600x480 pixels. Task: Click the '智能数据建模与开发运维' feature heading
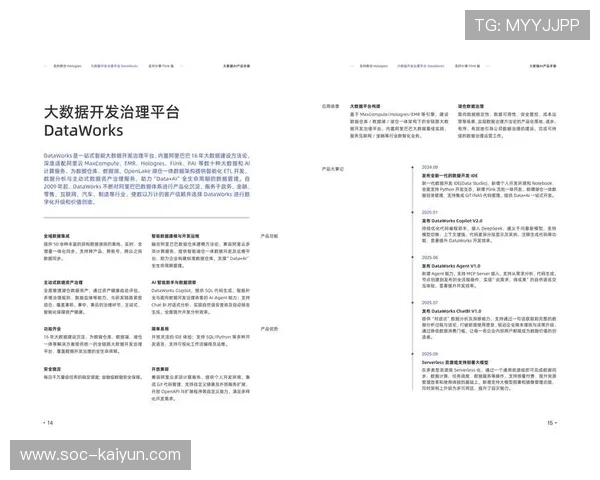click(175, 236)
